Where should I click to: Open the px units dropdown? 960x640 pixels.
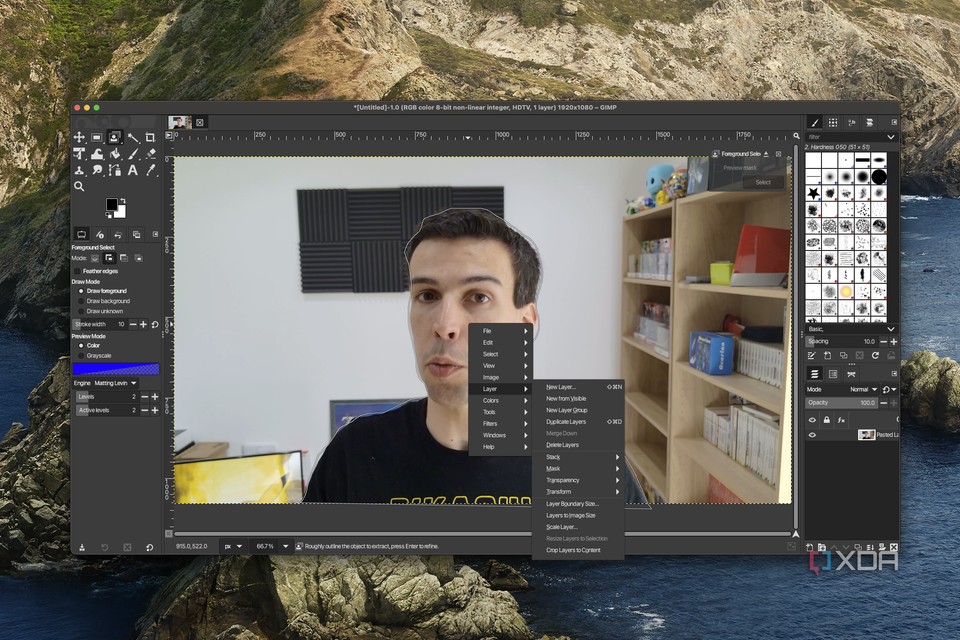tap(233, 546)
